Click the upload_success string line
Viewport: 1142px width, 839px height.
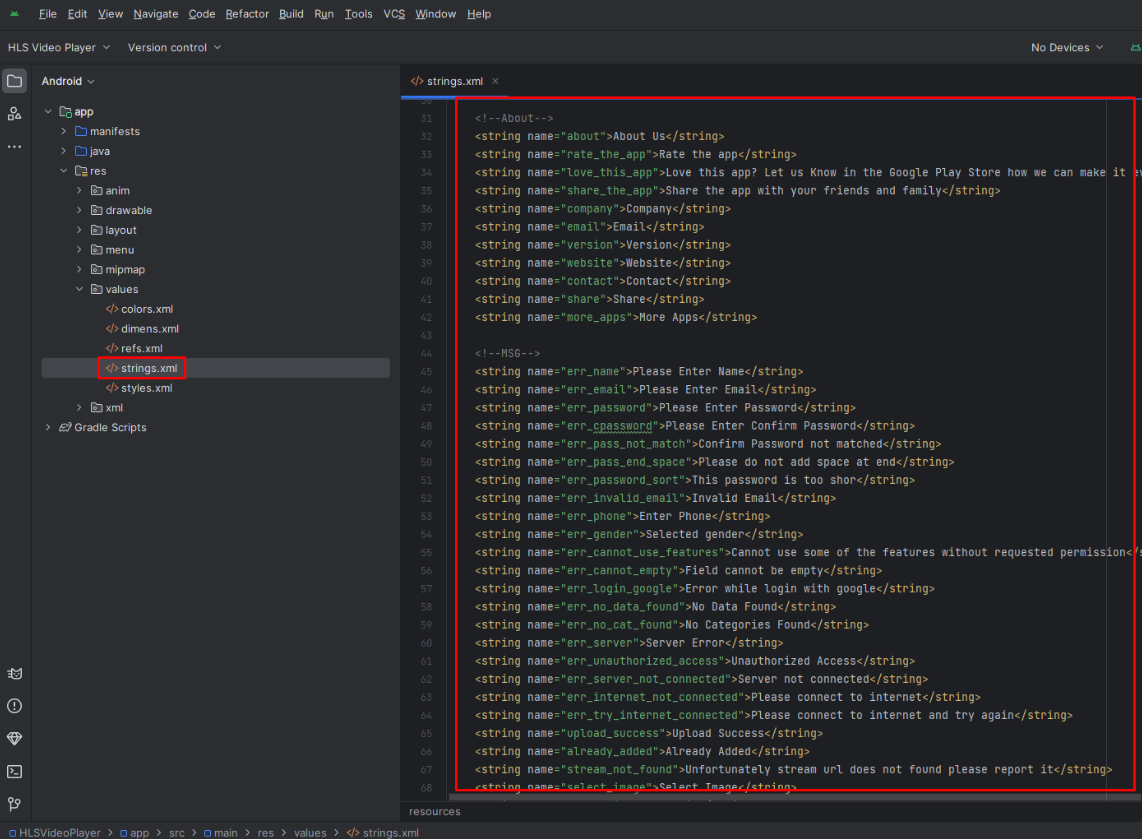point(649,733)
